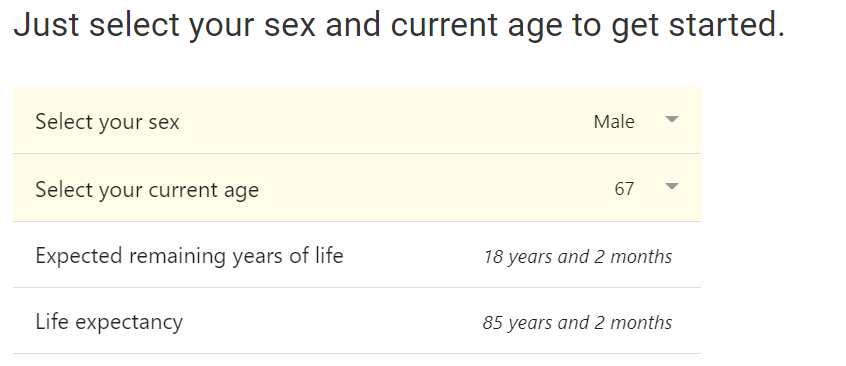846x366 pixels.
Task: Click the word 'Male' in the sex row
Action: click(x=614, y=121)
